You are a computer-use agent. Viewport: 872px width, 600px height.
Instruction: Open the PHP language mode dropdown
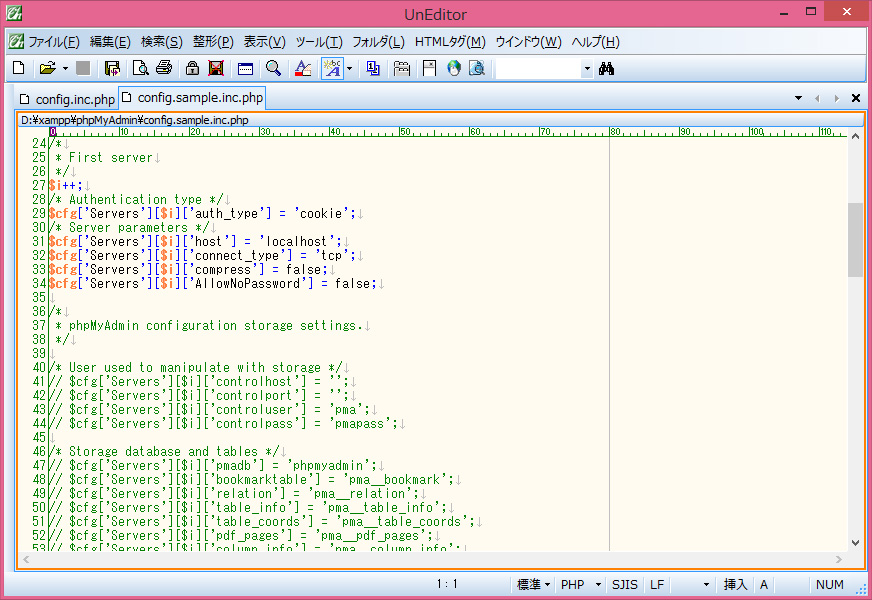581,584
